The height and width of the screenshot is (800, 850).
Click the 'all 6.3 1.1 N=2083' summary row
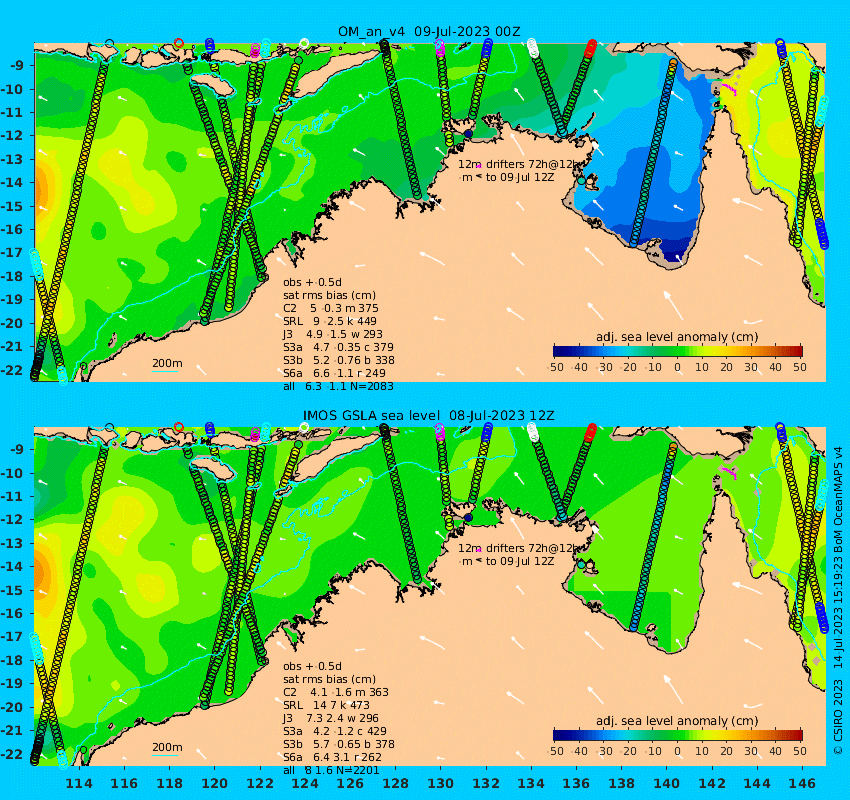pos(338,386)
